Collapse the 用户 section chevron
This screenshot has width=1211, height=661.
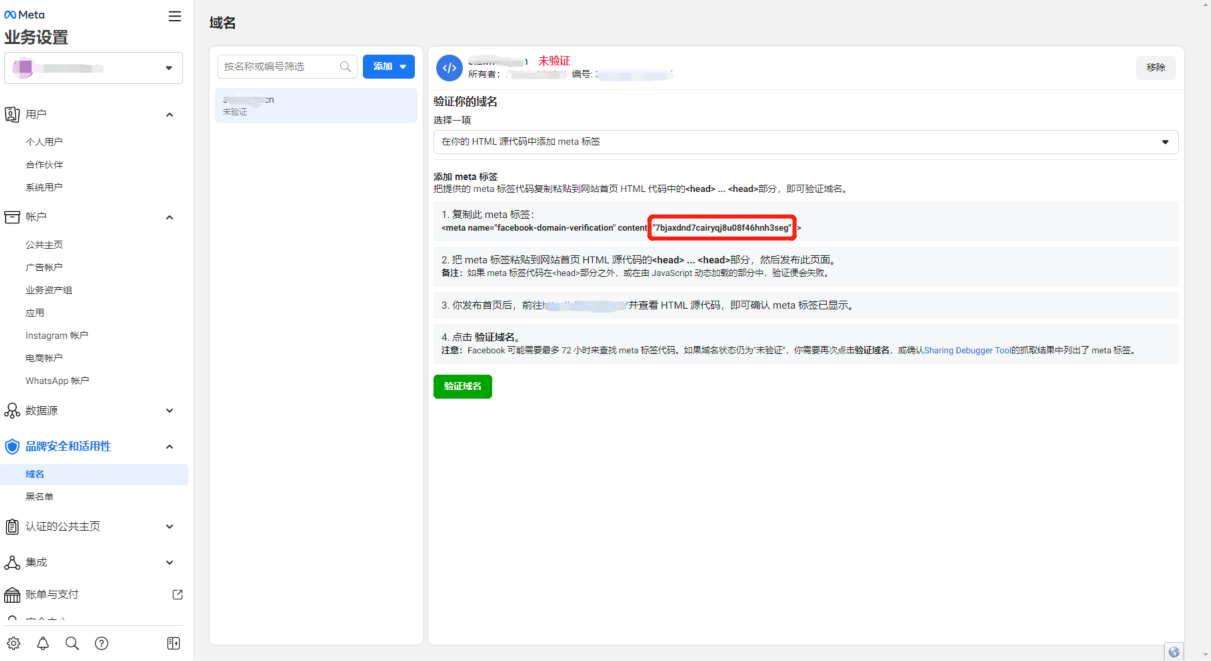point(169,115)
